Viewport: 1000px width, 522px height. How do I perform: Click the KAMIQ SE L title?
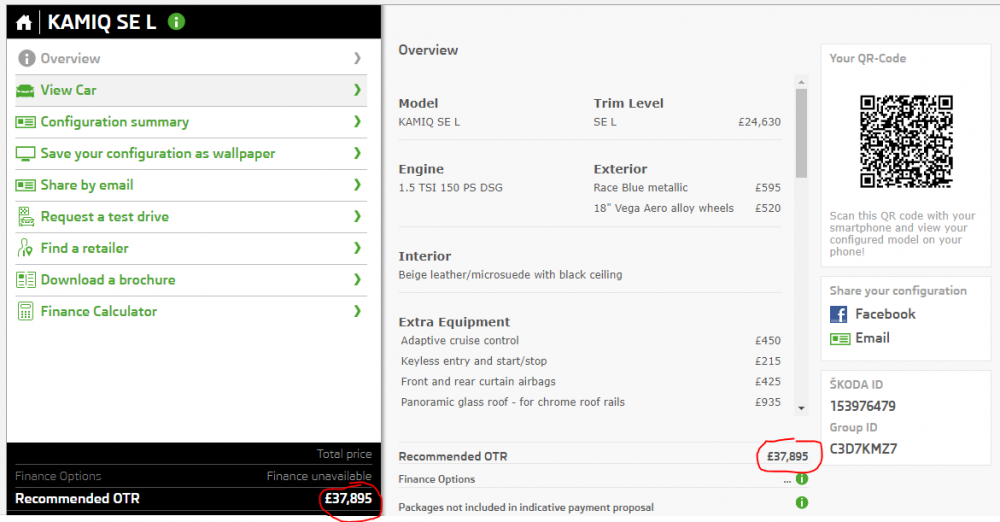pyautogui.click(x=102, y=22)
